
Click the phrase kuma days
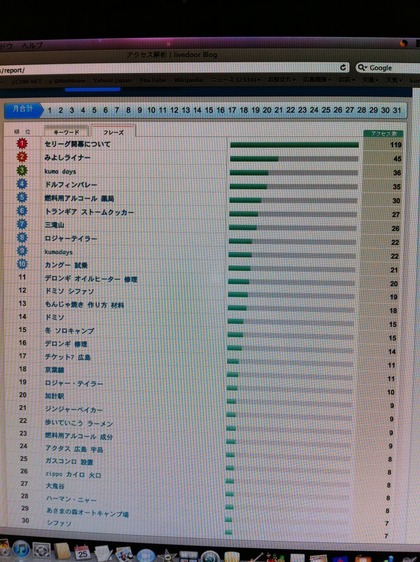point(60,171)
